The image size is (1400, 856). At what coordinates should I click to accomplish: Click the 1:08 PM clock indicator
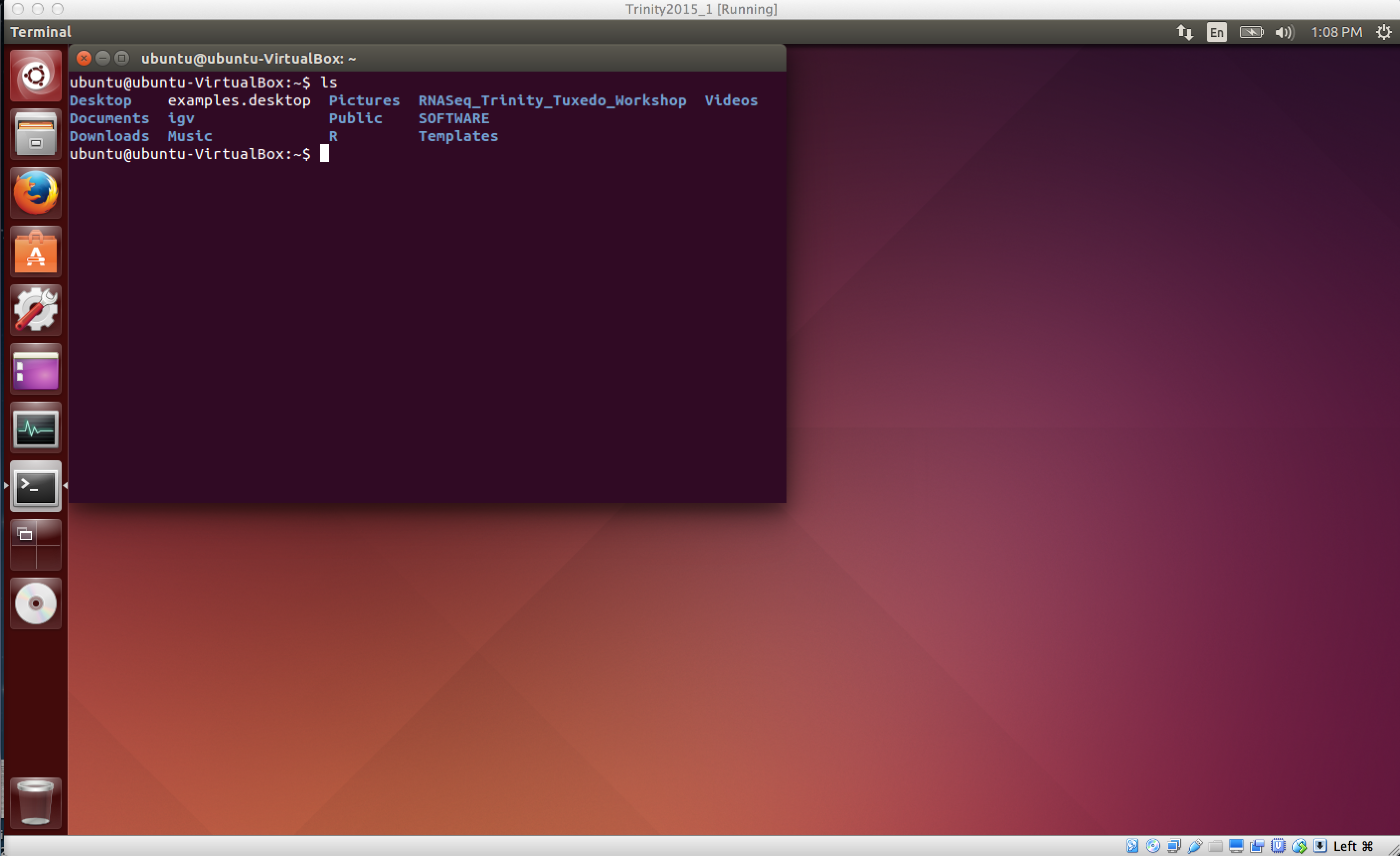tap(1336, 32)
